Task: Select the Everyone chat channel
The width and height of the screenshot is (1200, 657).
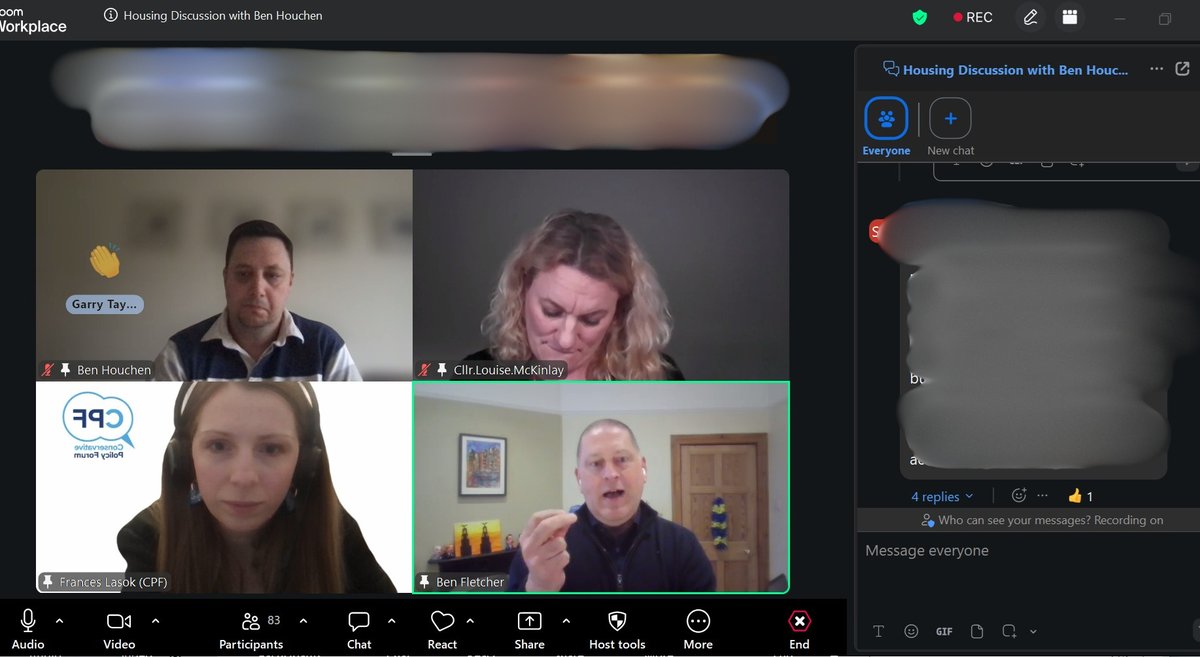Action: (x=886, y=127)
